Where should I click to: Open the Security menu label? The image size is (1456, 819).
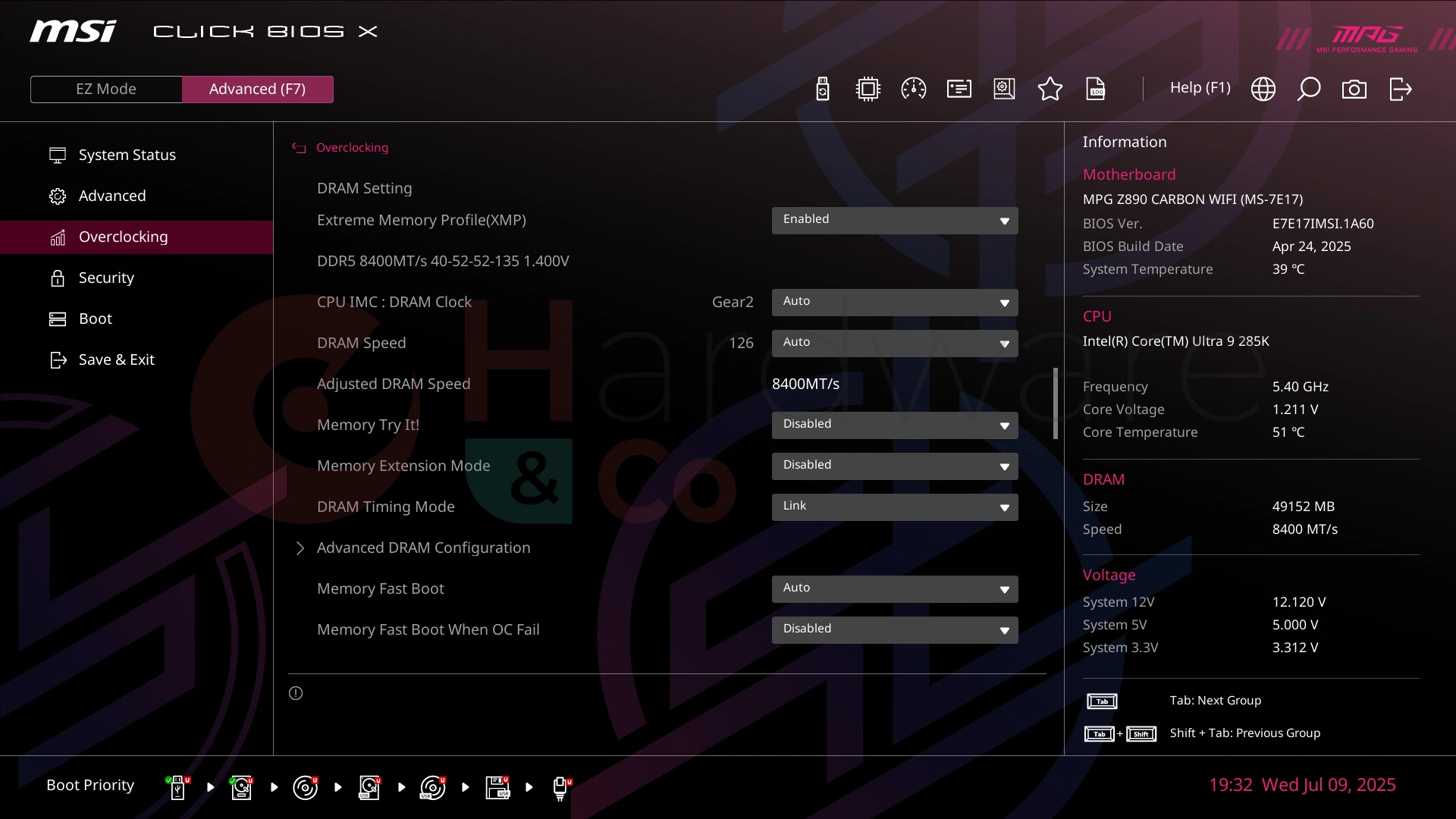pyautogui.click(x=106, y=278)
